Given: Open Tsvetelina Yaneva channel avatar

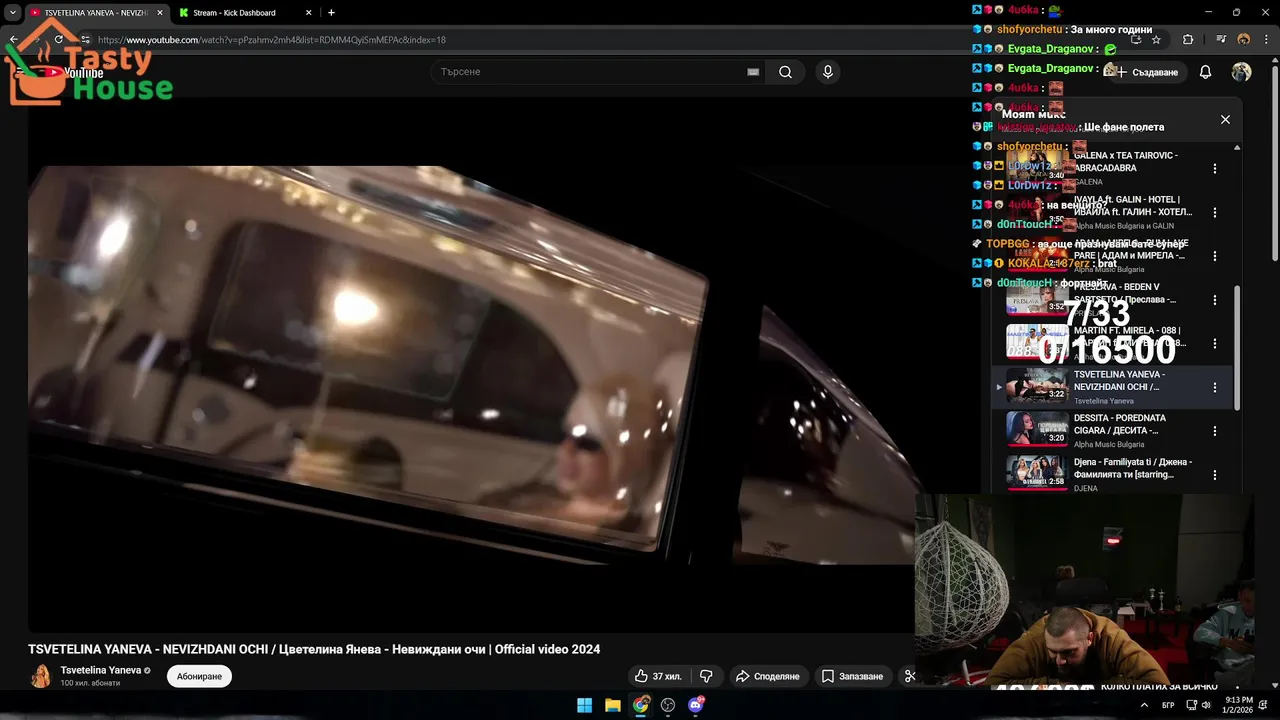Looking at the screenshot, I should click(x=40, y=676).
